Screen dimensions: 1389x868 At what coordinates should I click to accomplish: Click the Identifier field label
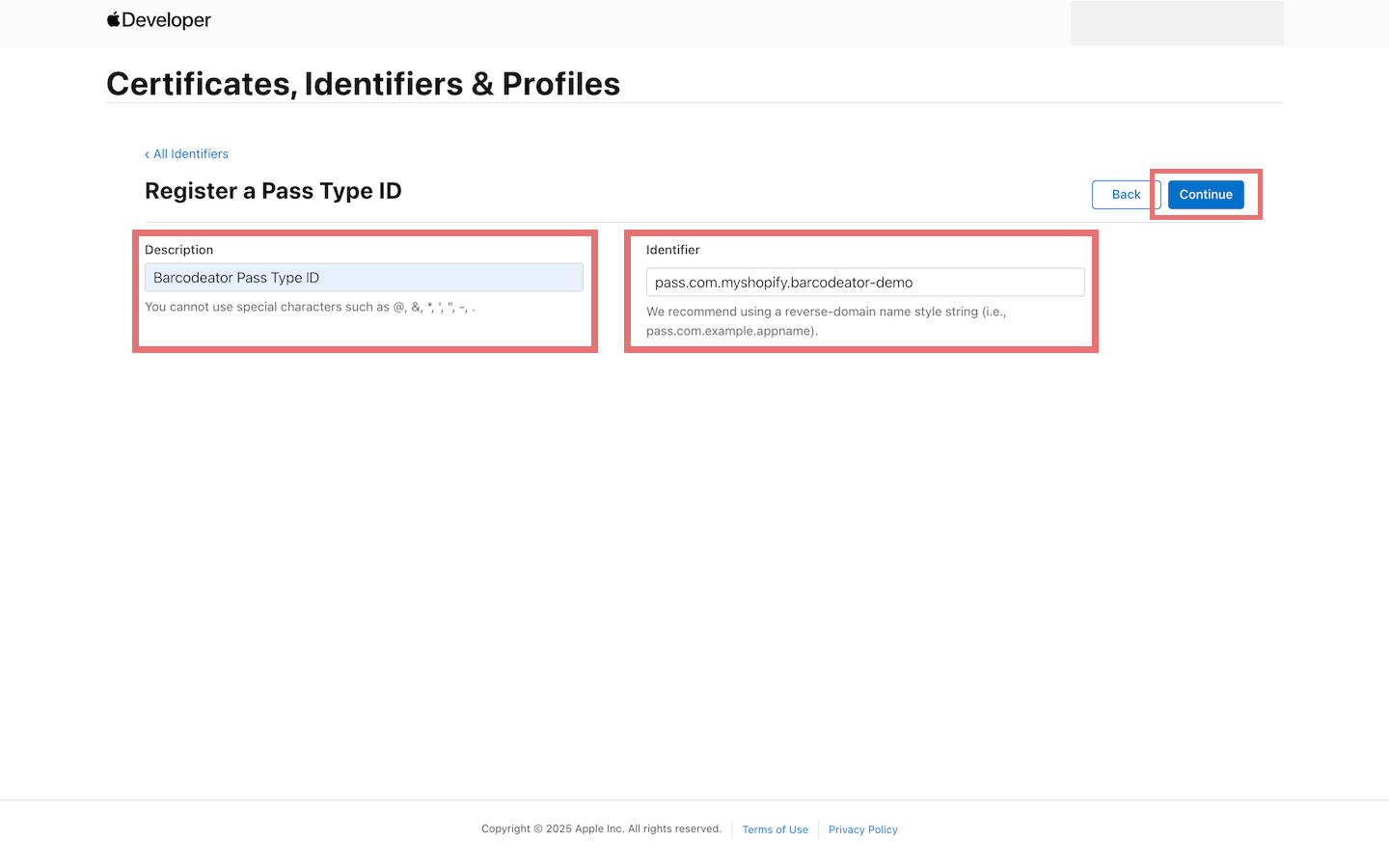(672, 249)
